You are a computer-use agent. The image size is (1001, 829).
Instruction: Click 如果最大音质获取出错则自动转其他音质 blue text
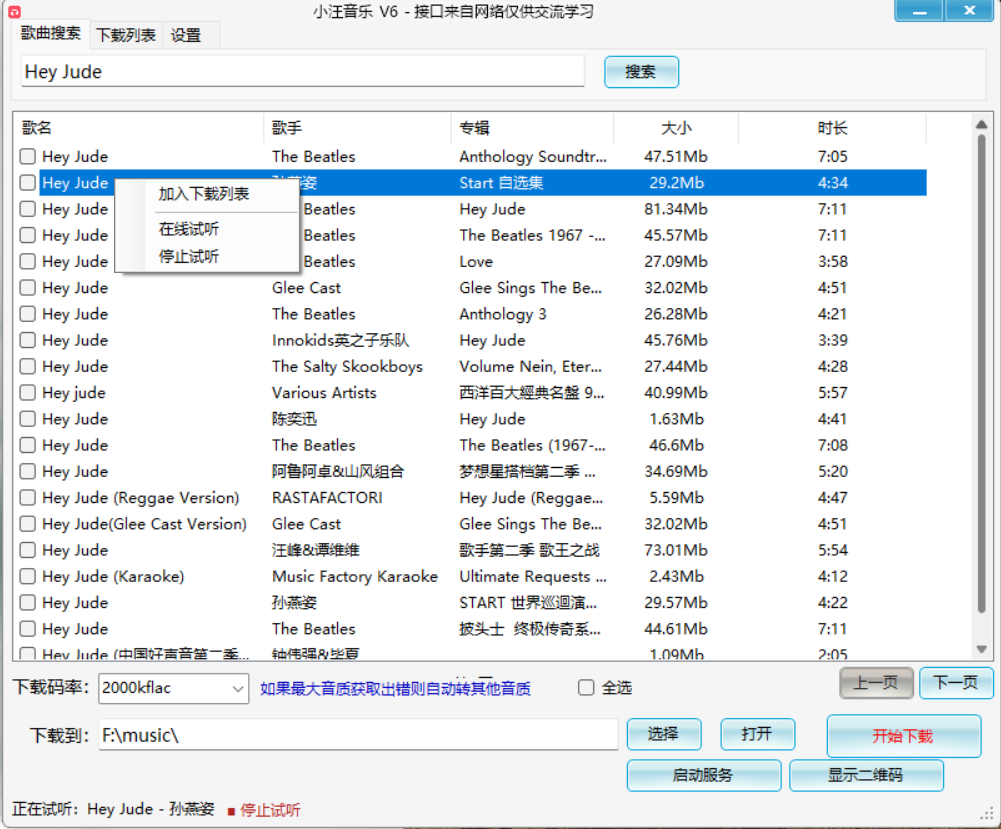point(395,689)
